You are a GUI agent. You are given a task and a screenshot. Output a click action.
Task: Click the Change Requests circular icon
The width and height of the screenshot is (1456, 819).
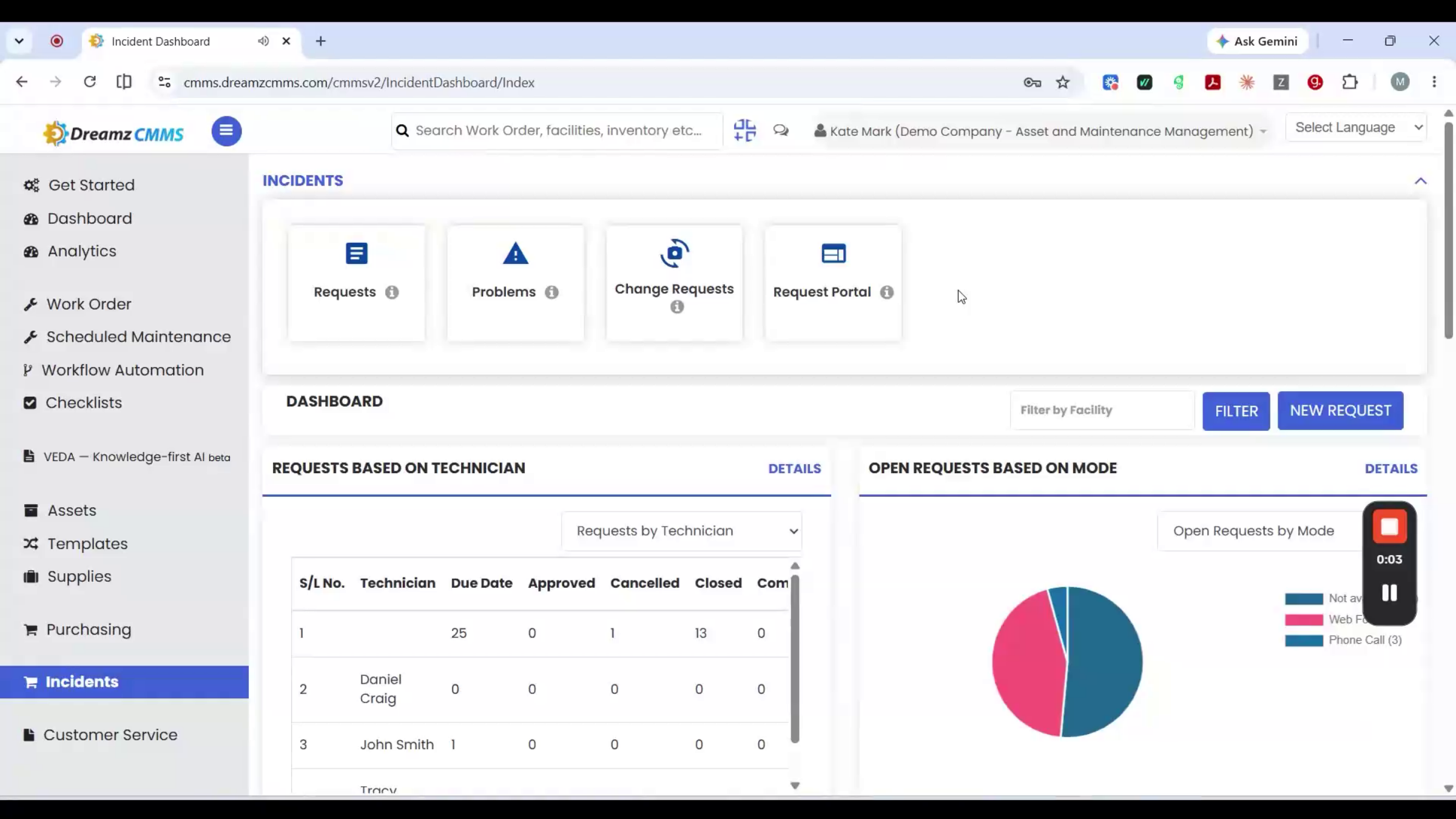[675, 253]
